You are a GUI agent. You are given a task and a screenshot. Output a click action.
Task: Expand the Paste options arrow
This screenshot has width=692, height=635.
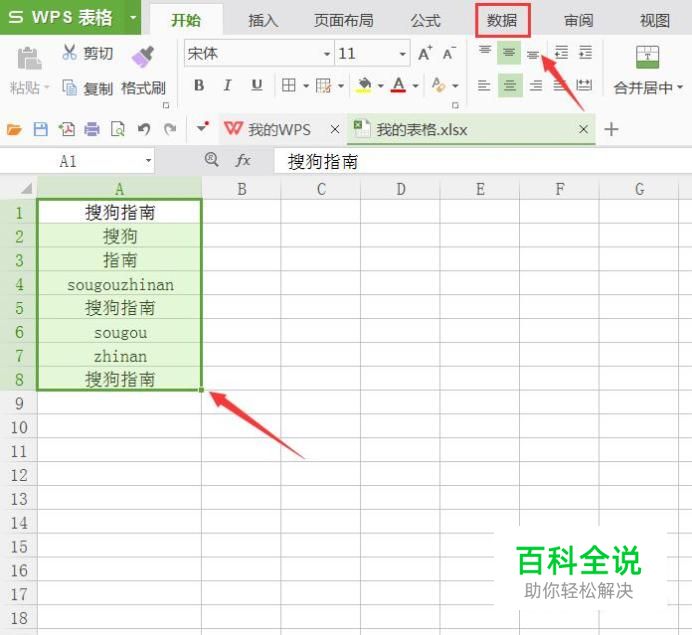46,87
